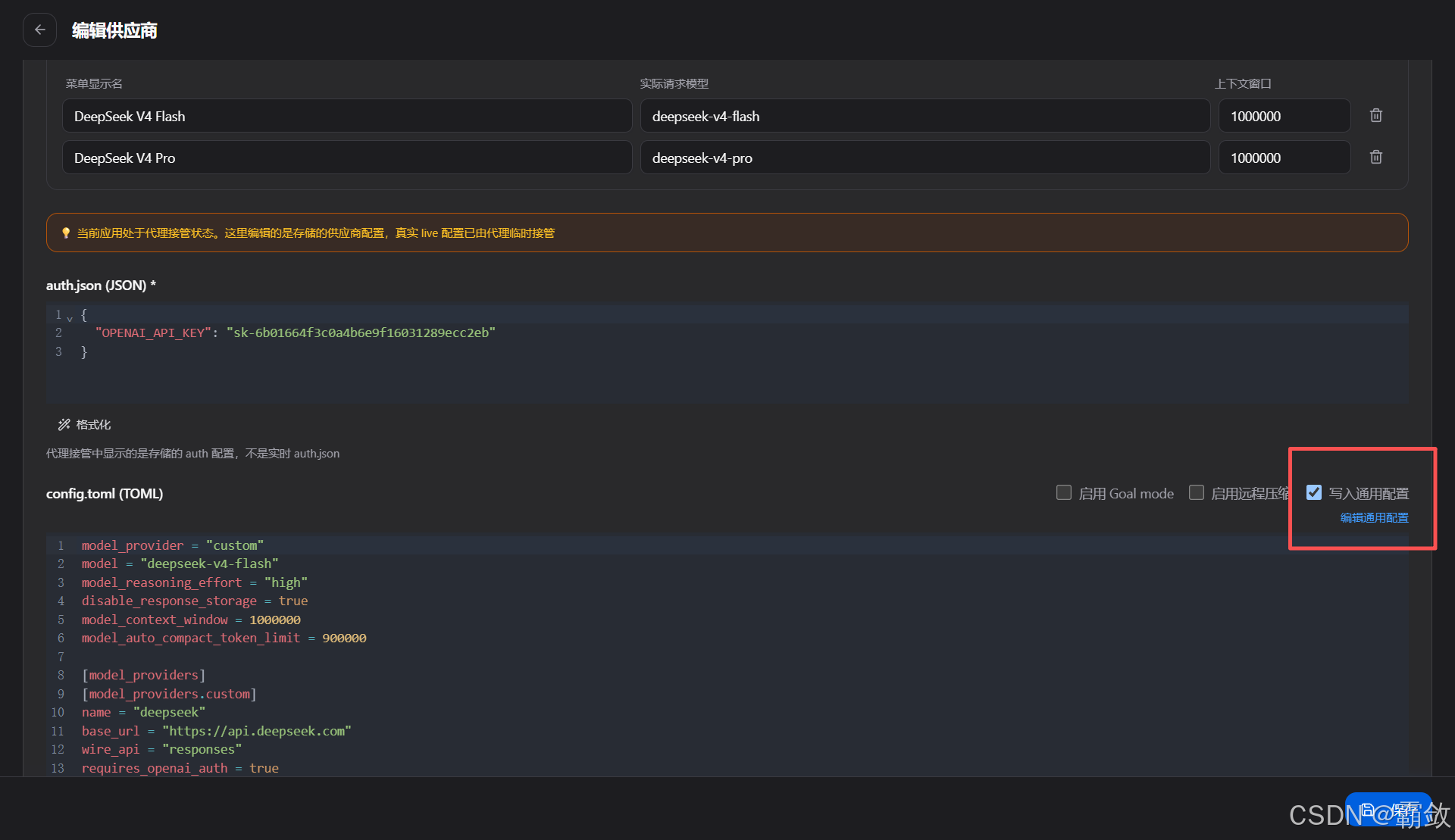Click the model_provider = "custom" line

coord(173,545)
